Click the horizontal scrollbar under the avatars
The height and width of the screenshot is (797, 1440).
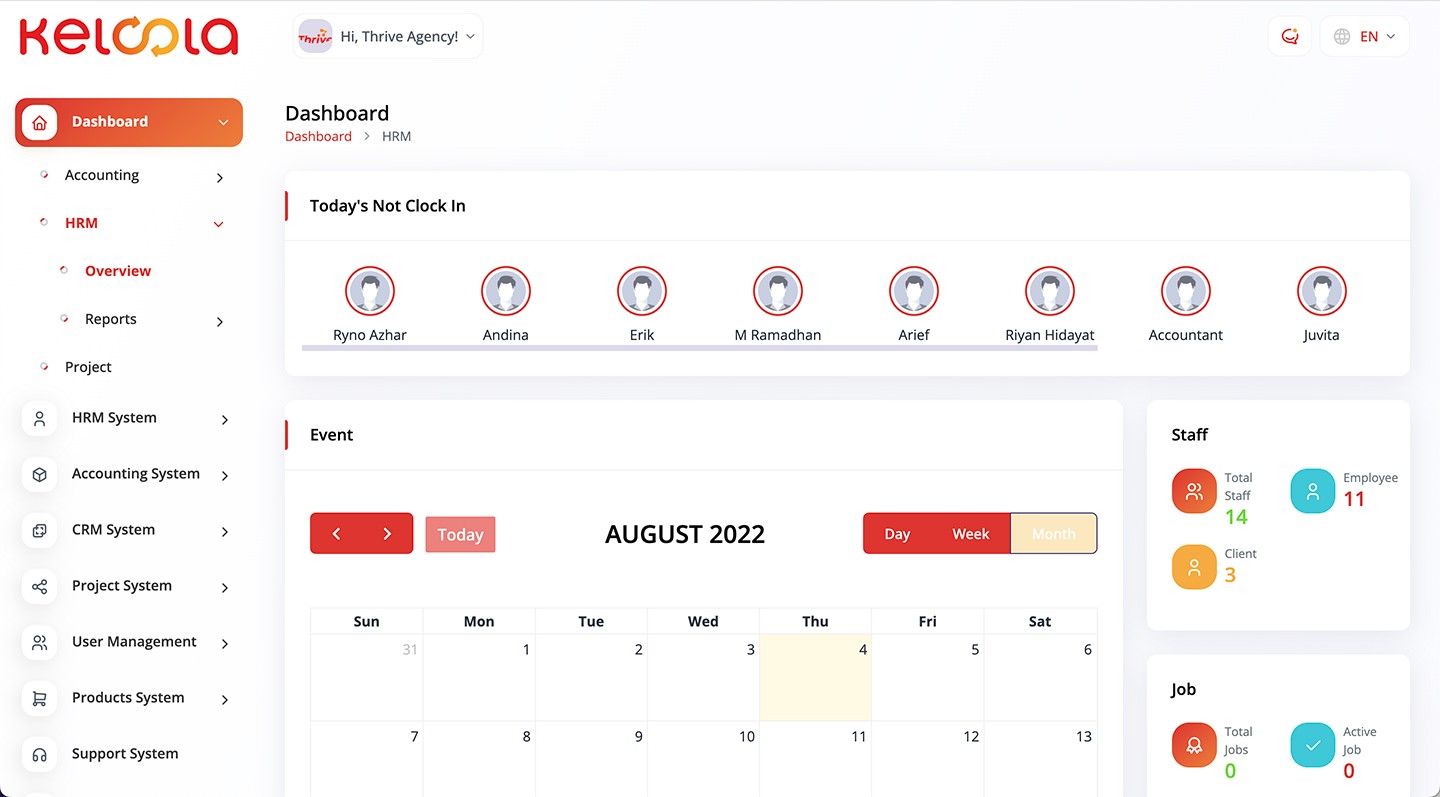(x=699, y=348)
